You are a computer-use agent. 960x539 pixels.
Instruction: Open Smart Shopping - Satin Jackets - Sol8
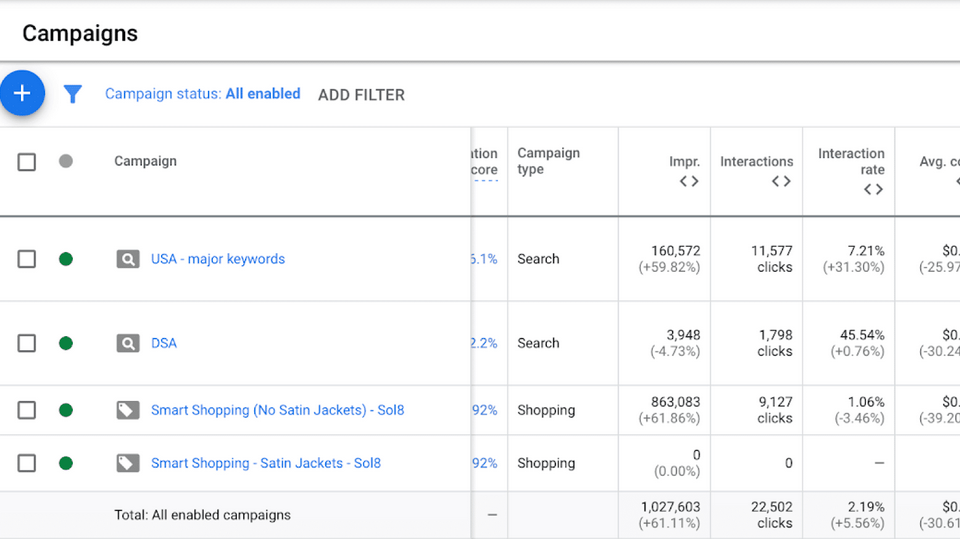[x=266, y=463]
